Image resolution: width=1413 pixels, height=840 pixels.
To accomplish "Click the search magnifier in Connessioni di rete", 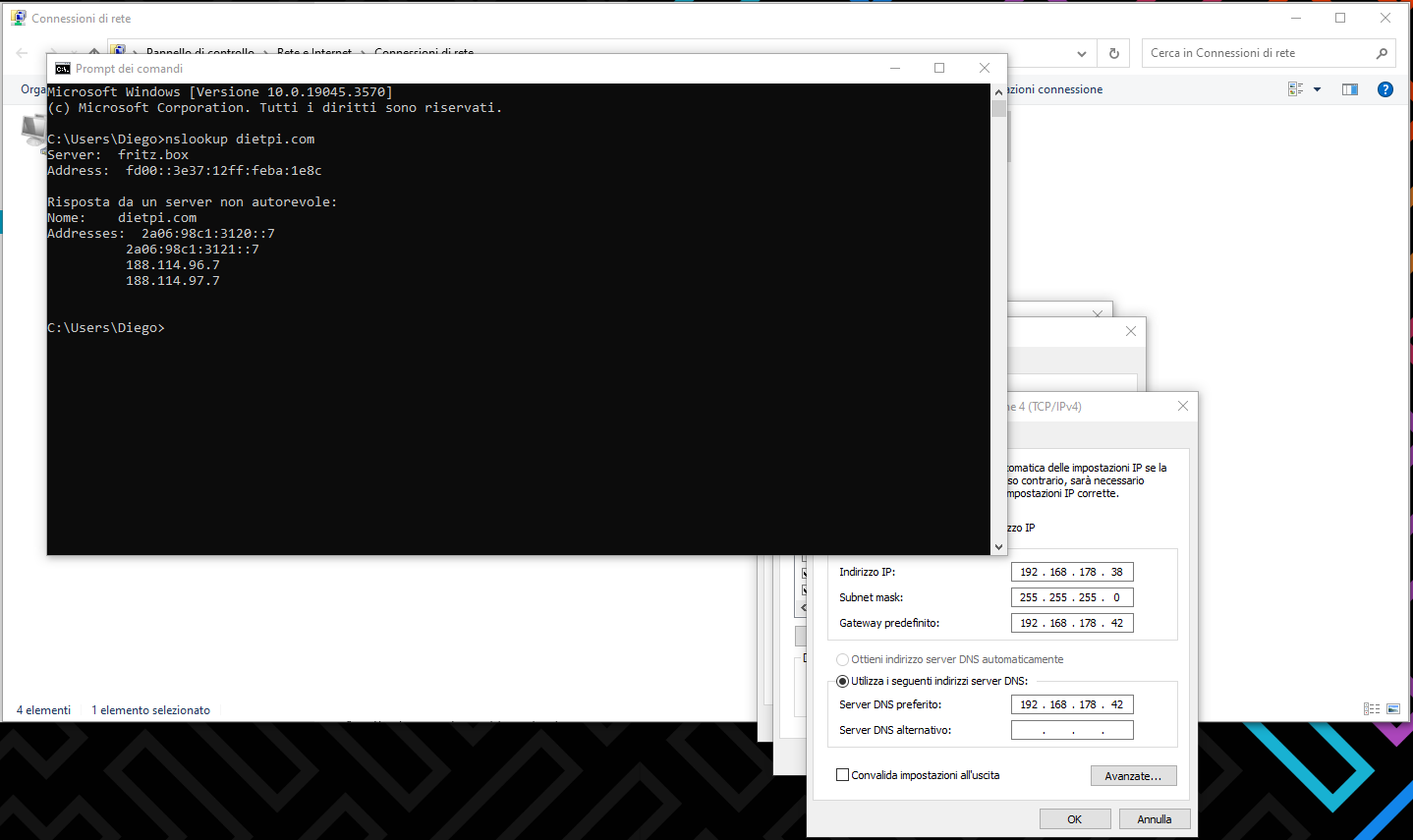I will pos(1382,53).
